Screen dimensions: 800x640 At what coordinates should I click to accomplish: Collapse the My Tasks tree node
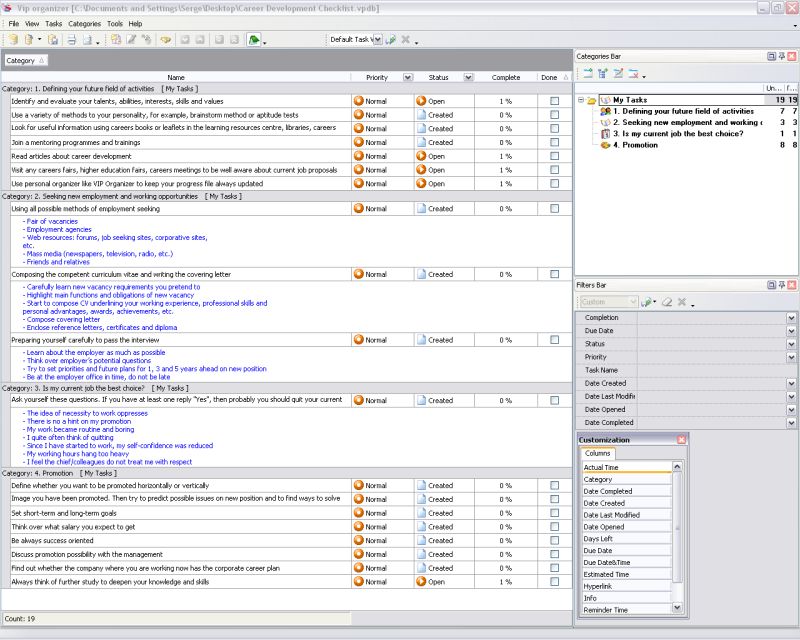tap(581, 100)
